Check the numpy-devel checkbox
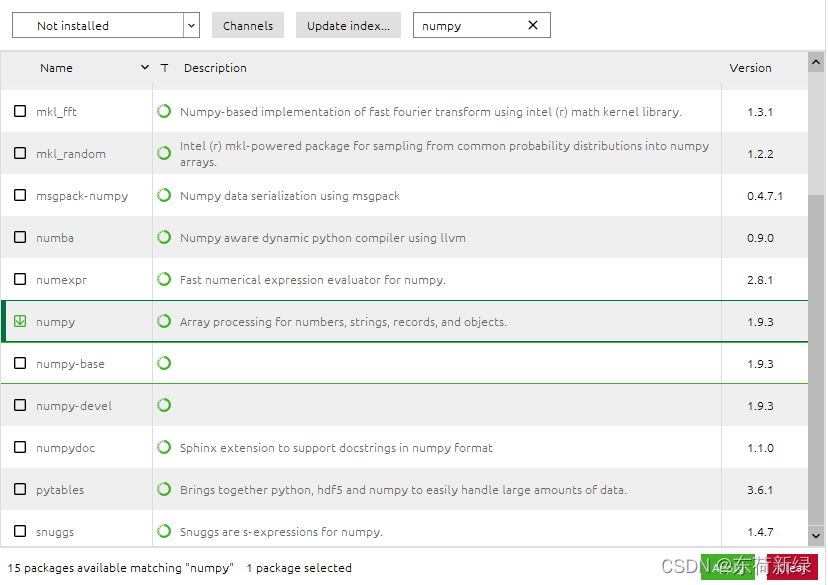The height and width of the screenshot is (585, 828). coord(20,405)
